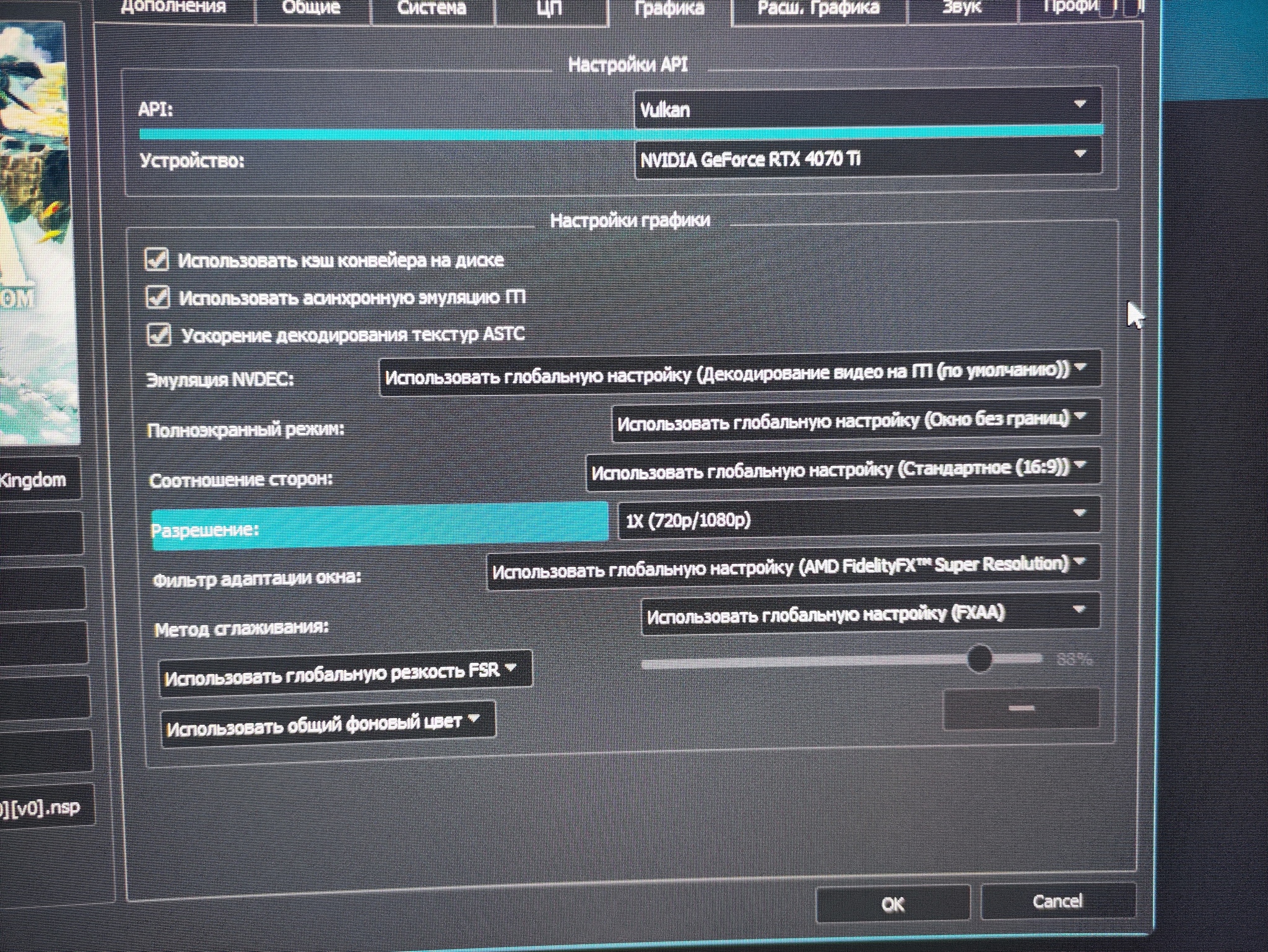Screen dimensions: 1268x952
Task: Open the aspect ratio dropdown
Action: coord(842,469)
